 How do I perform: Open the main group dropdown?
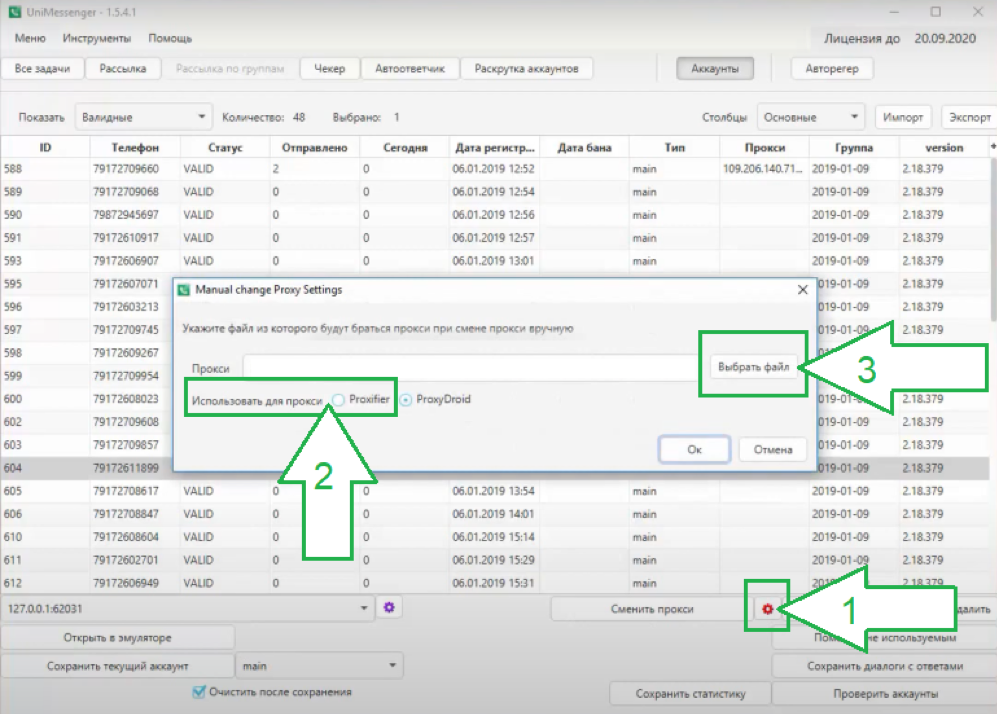319,666
